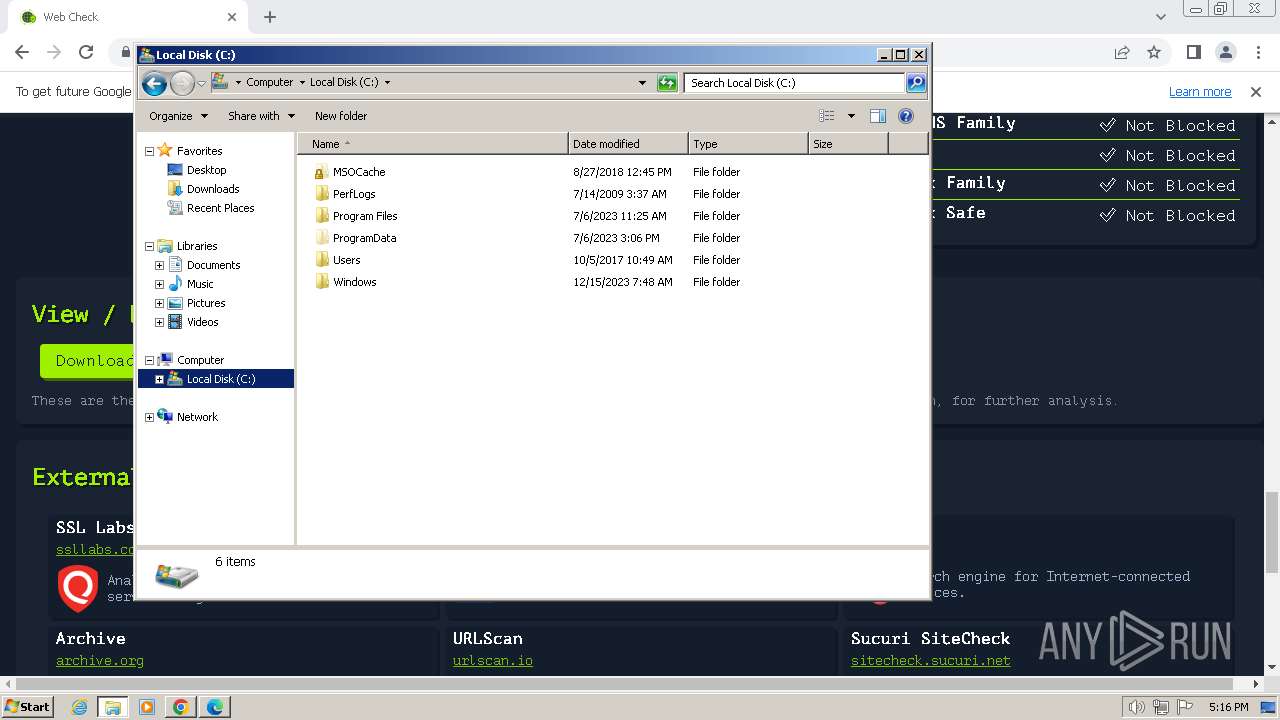
Task: Open the archive.org link
Action: (x=100, y=661)
